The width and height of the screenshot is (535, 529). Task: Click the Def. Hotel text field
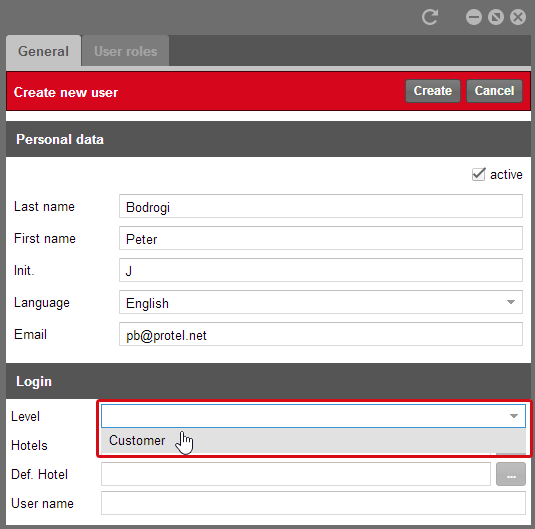click(296, 474)
